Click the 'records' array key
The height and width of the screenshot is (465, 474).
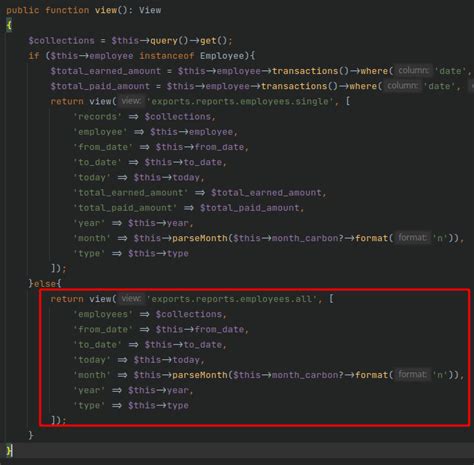tap(97, 117)
